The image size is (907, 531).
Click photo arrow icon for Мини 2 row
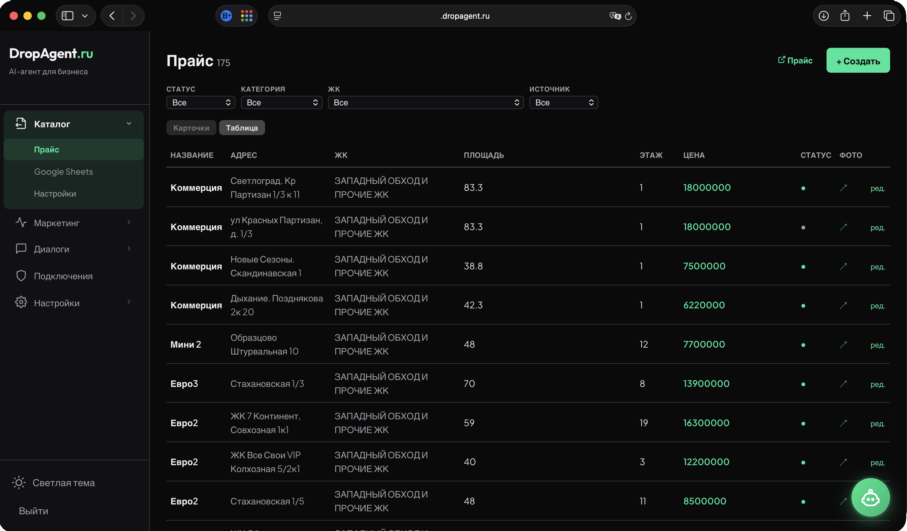843,344
